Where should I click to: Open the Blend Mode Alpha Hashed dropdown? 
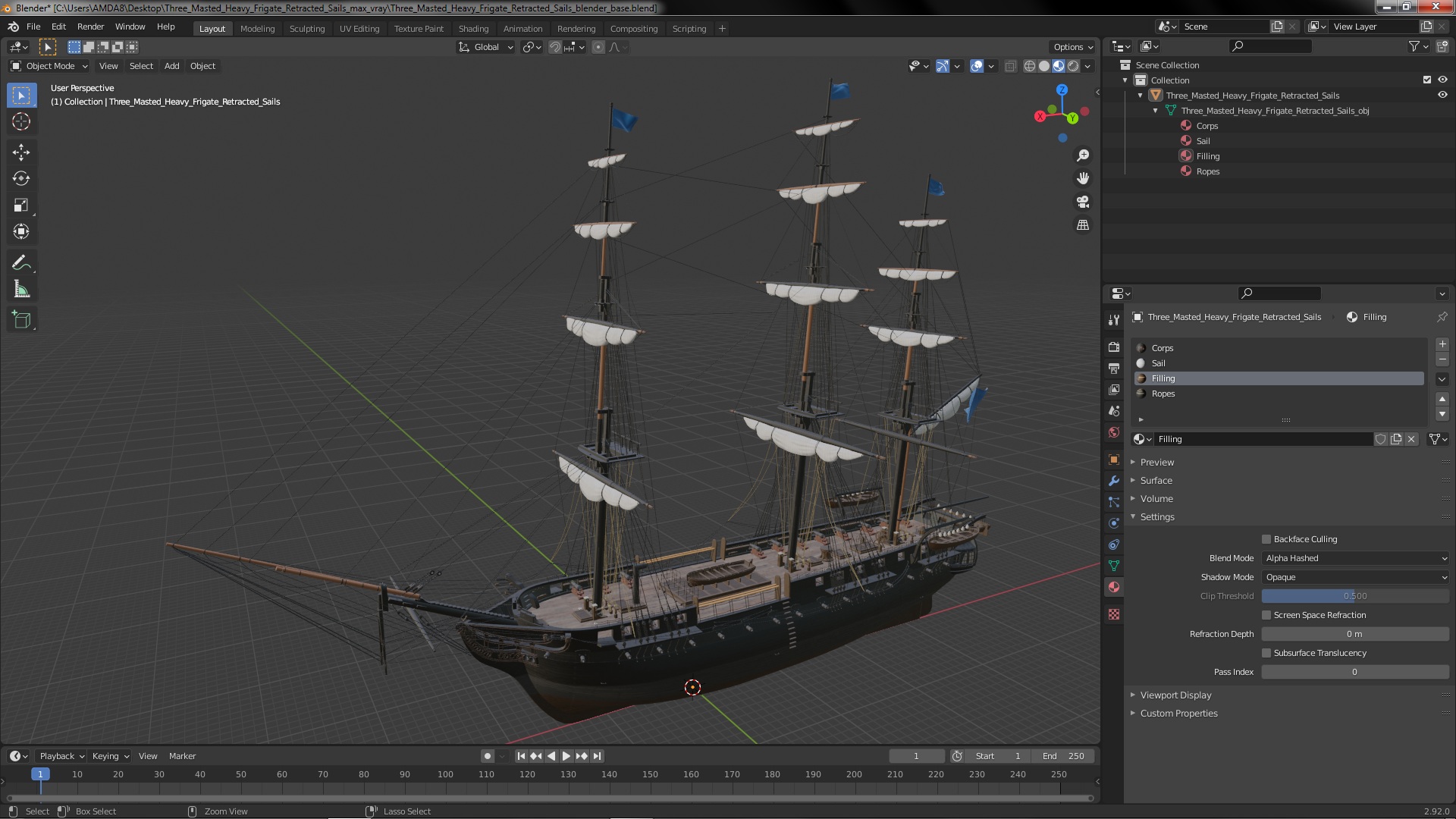1355,558
